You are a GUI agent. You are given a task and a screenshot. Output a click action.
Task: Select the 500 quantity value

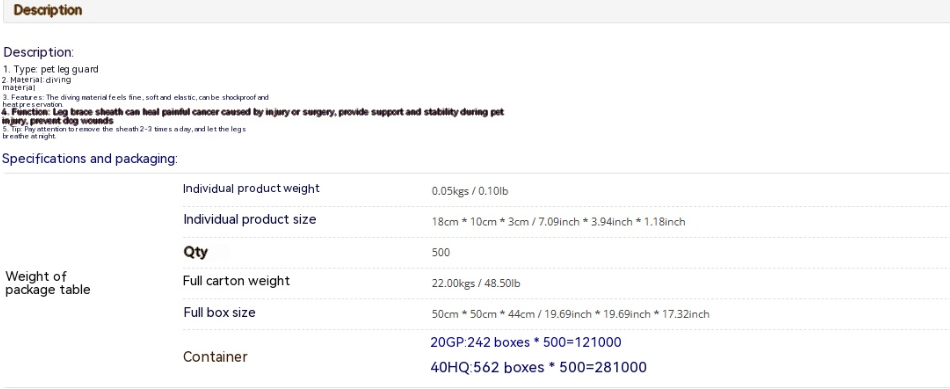tap(441, 253)
